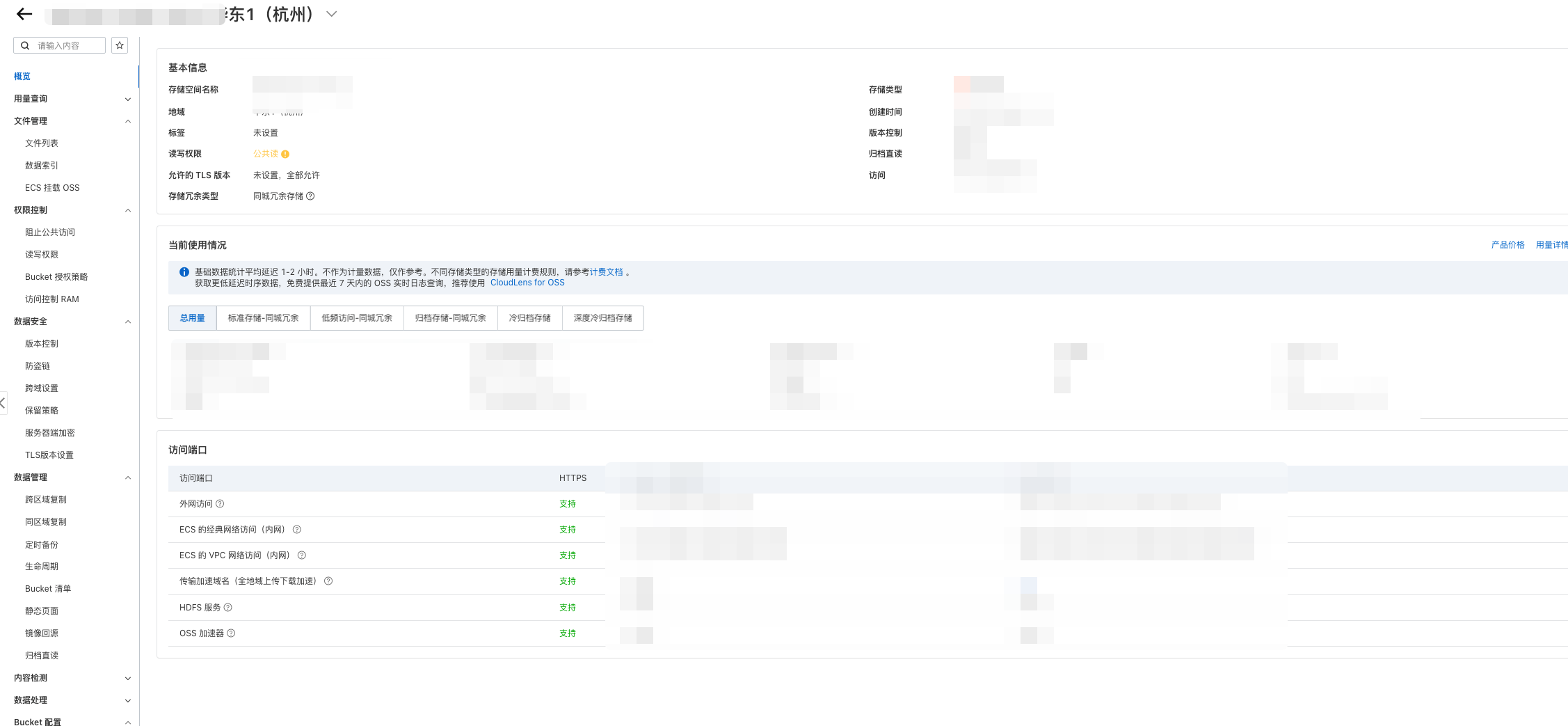The image size is (1568, 726).
Task: Collapse the Bucket 配置 section
Action: coord(128,722)
